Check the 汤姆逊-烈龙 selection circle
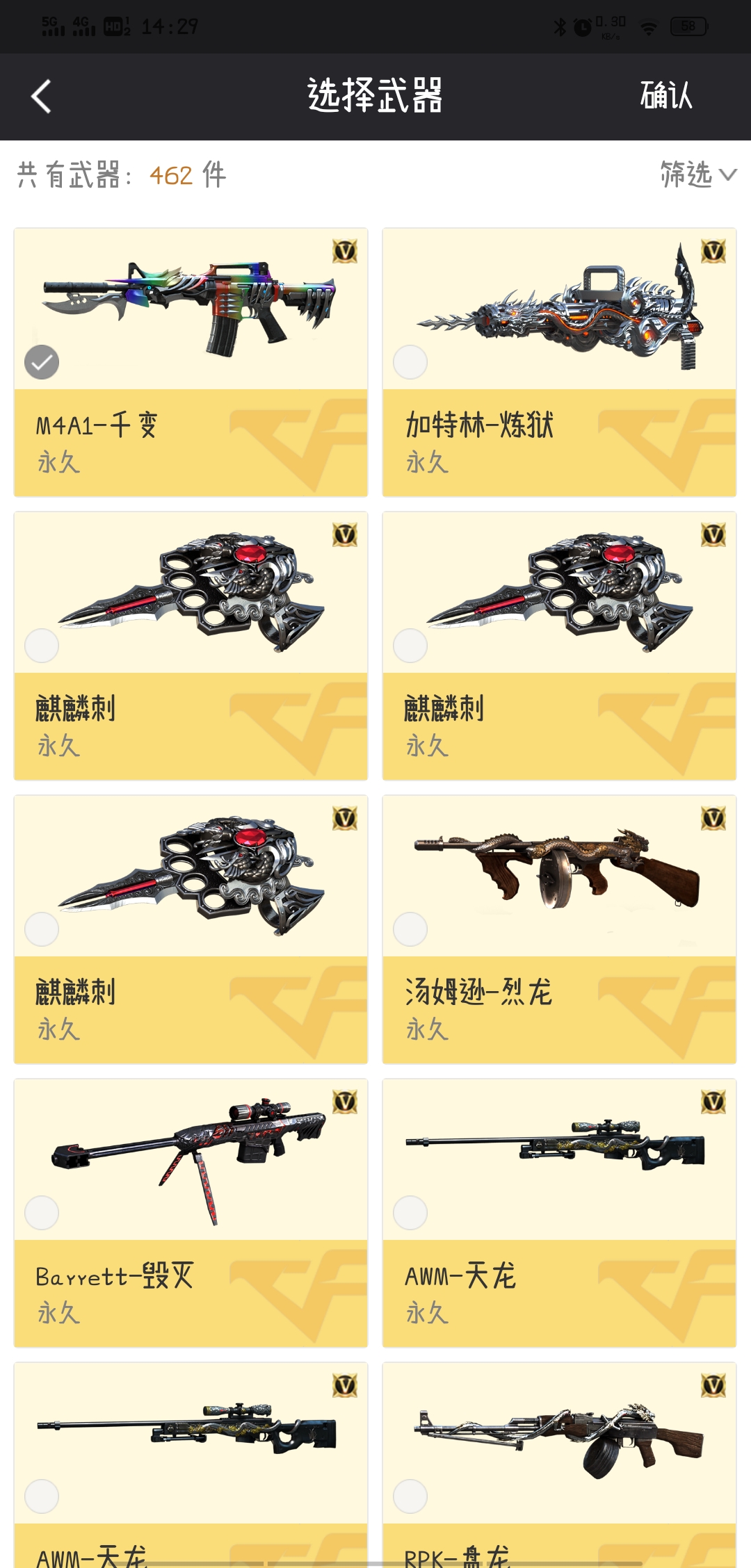 pos(410,929)
